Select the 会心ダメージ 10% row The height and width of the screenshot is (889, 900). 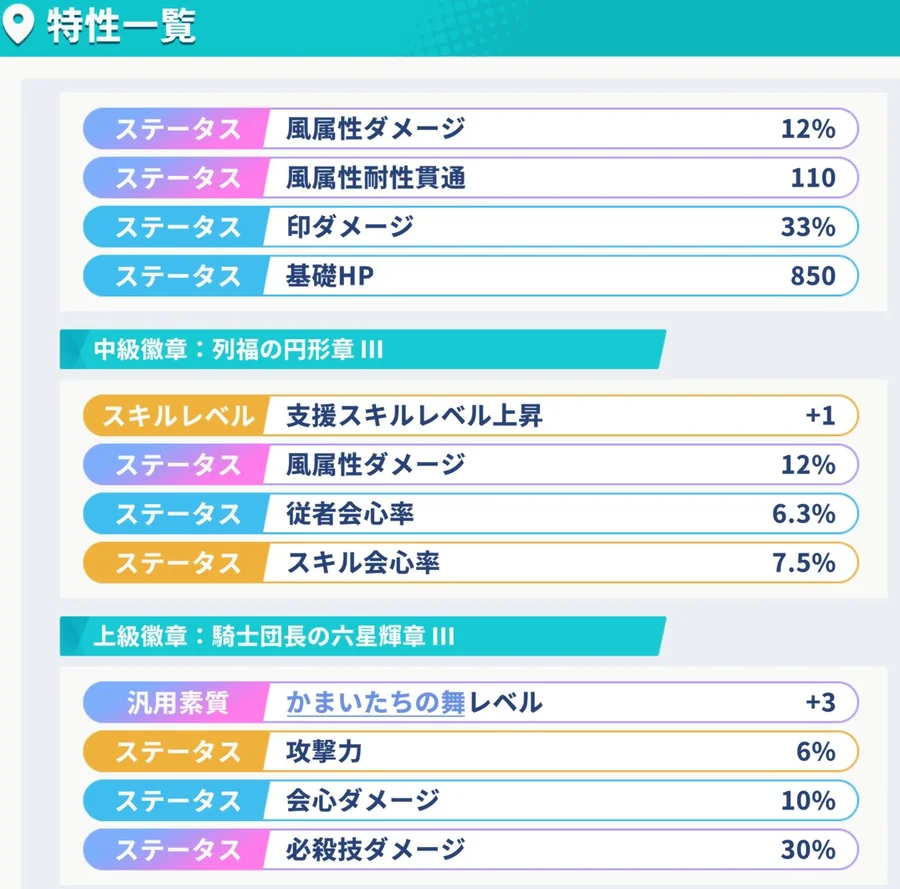click(560, 800)
